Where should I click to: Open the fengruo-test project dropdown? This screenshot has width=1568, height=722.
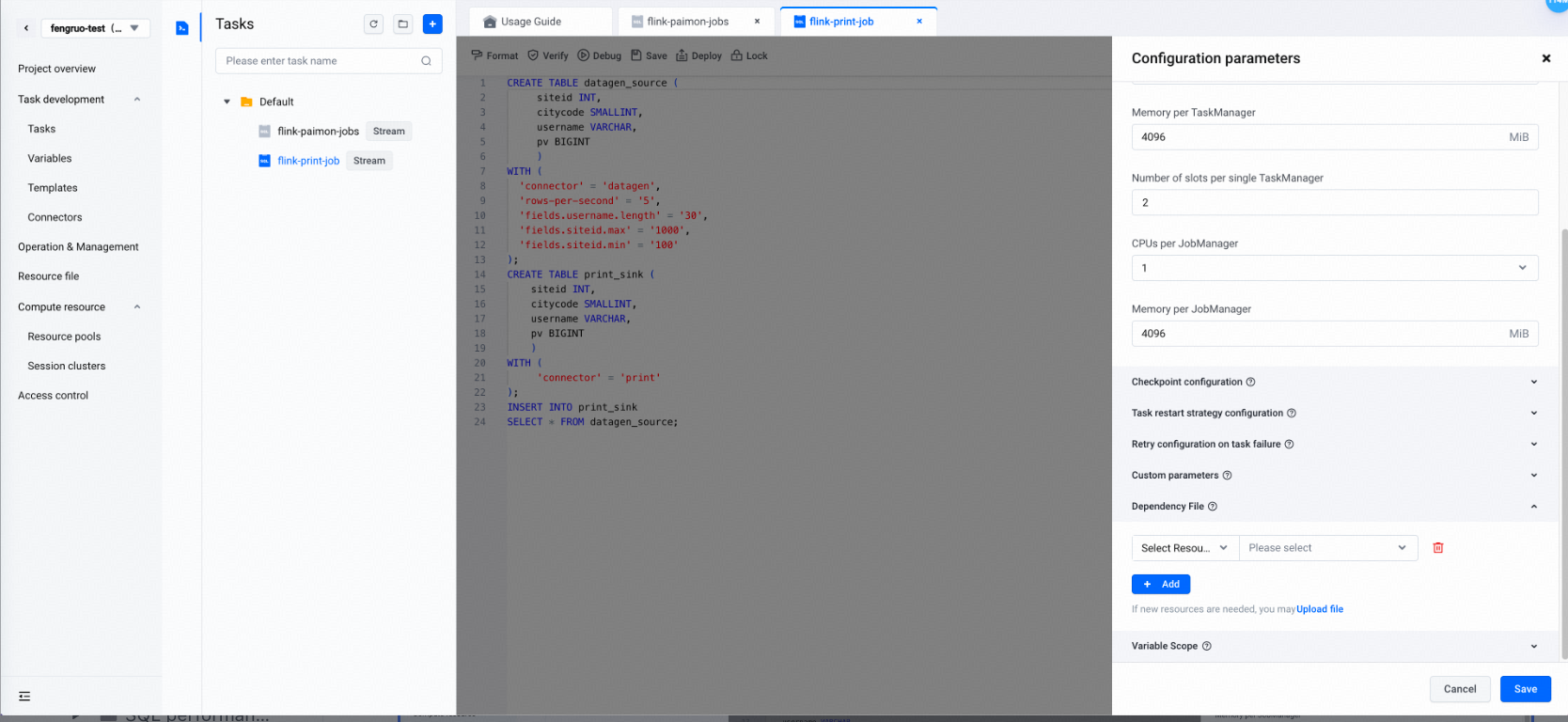click(x=95, y=28)
